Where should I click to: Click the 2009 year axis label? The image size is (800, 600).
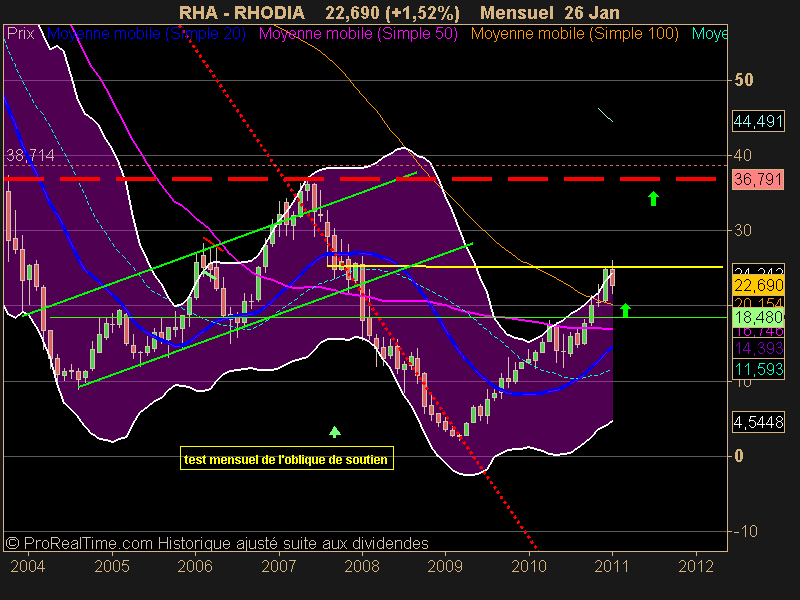point(445,566)
